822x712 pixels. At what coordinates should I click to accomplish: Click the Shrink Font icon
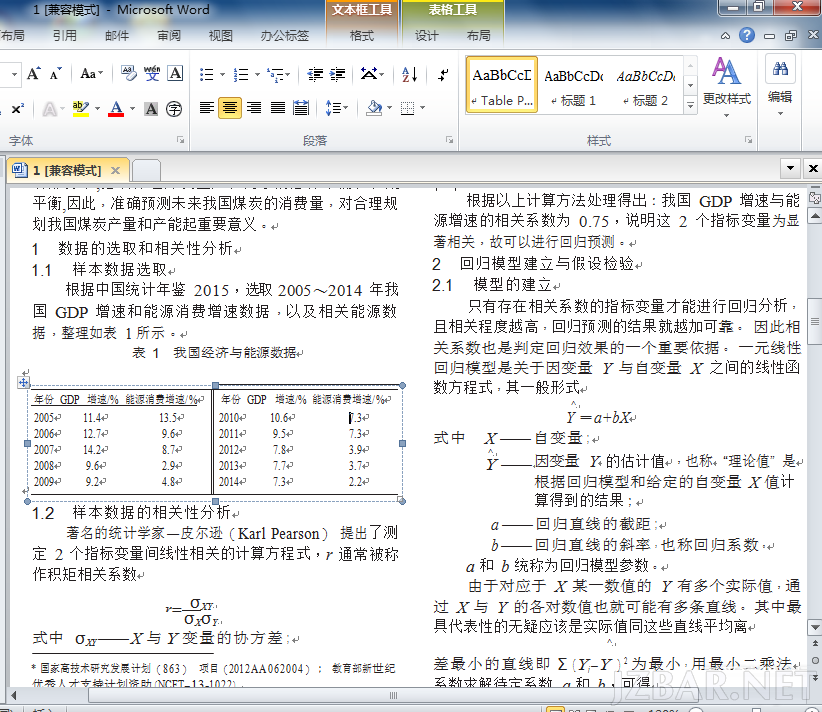coord(56,73)
